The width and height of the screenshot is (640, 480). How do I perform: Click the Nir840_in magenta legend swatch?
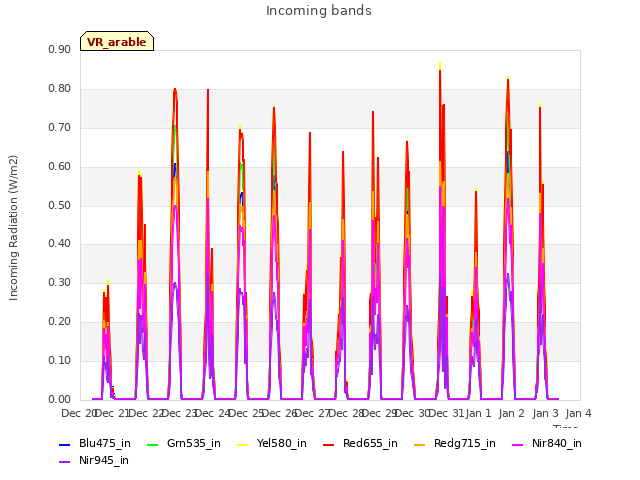click(x=518, y=444)
